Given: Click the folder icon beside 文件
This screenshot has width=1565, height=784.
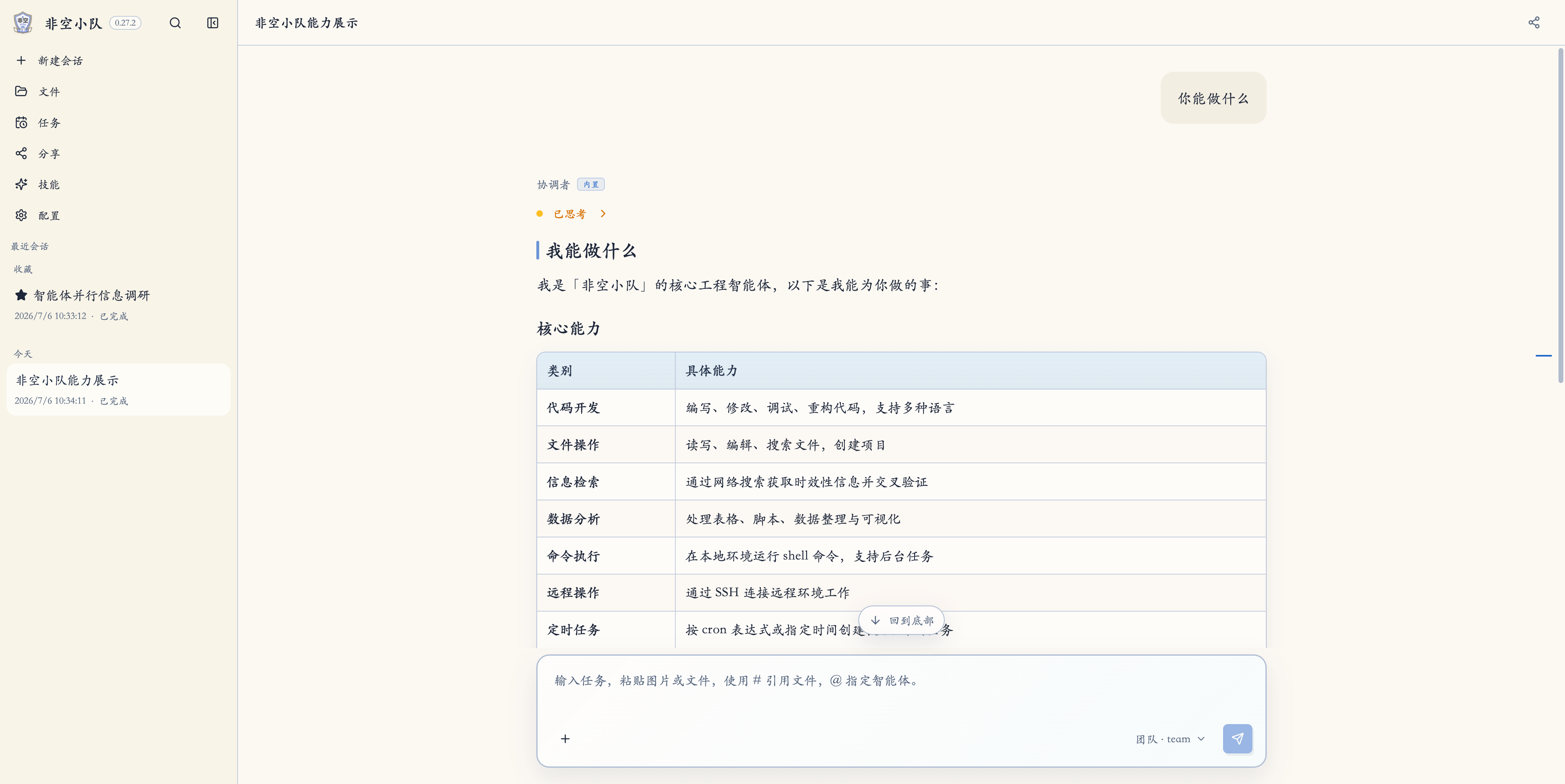Looking at the screenshot, I should pyautogui.click(x=21, y=91).
